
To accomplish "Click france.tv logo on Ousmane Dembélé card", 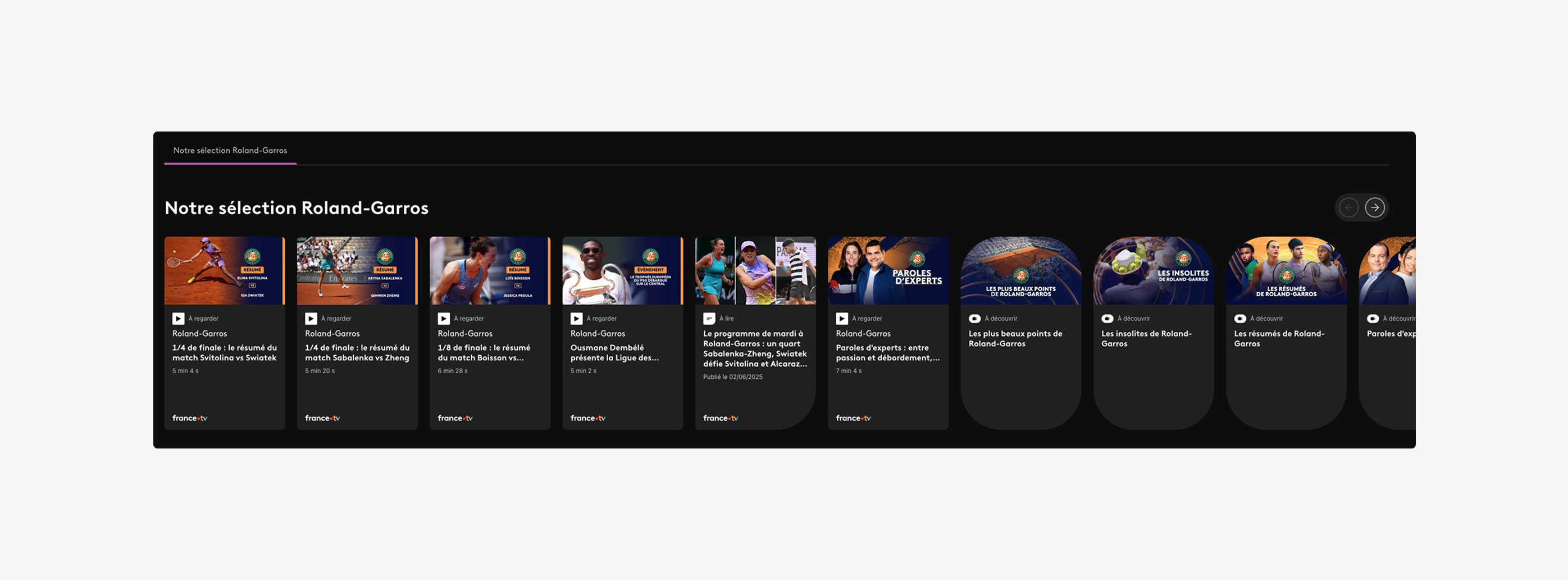I will (588, 418).
